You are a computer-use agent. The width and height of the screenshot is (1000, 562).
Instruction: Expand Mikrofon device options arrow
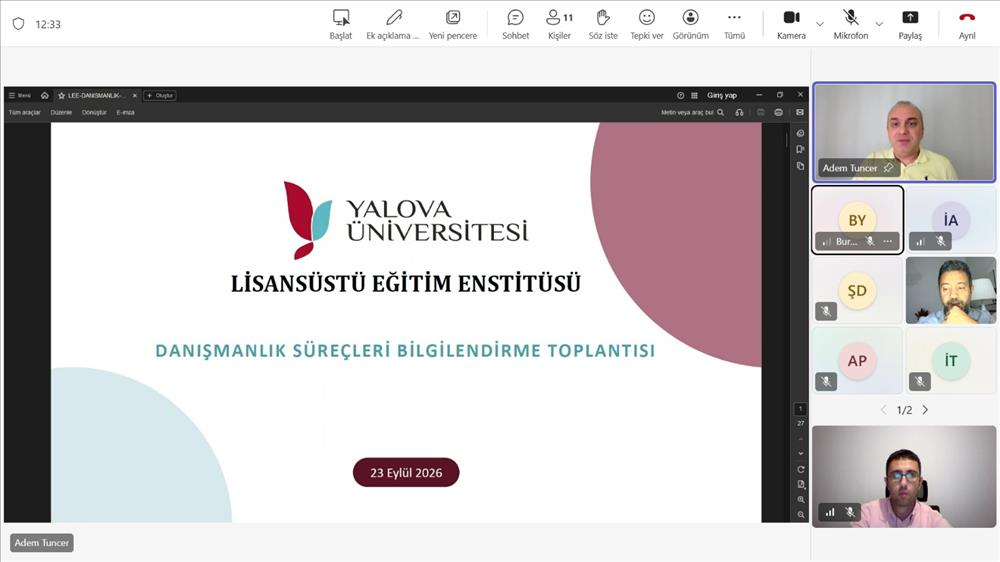coord(879,24)
